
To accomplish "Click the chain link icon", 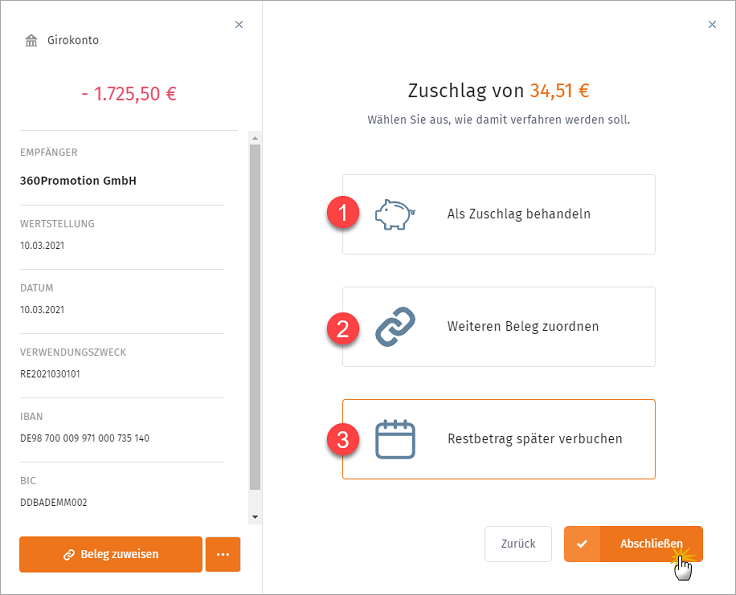I will pos(395,327).
